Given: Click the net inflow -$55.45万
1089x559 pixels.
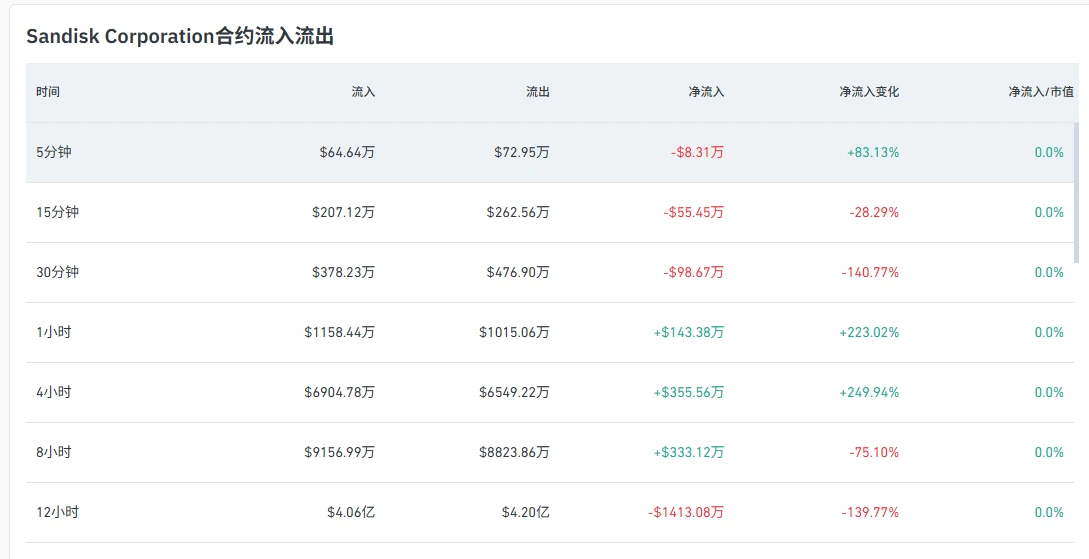Looking at the screenshot, I should 694,212.
